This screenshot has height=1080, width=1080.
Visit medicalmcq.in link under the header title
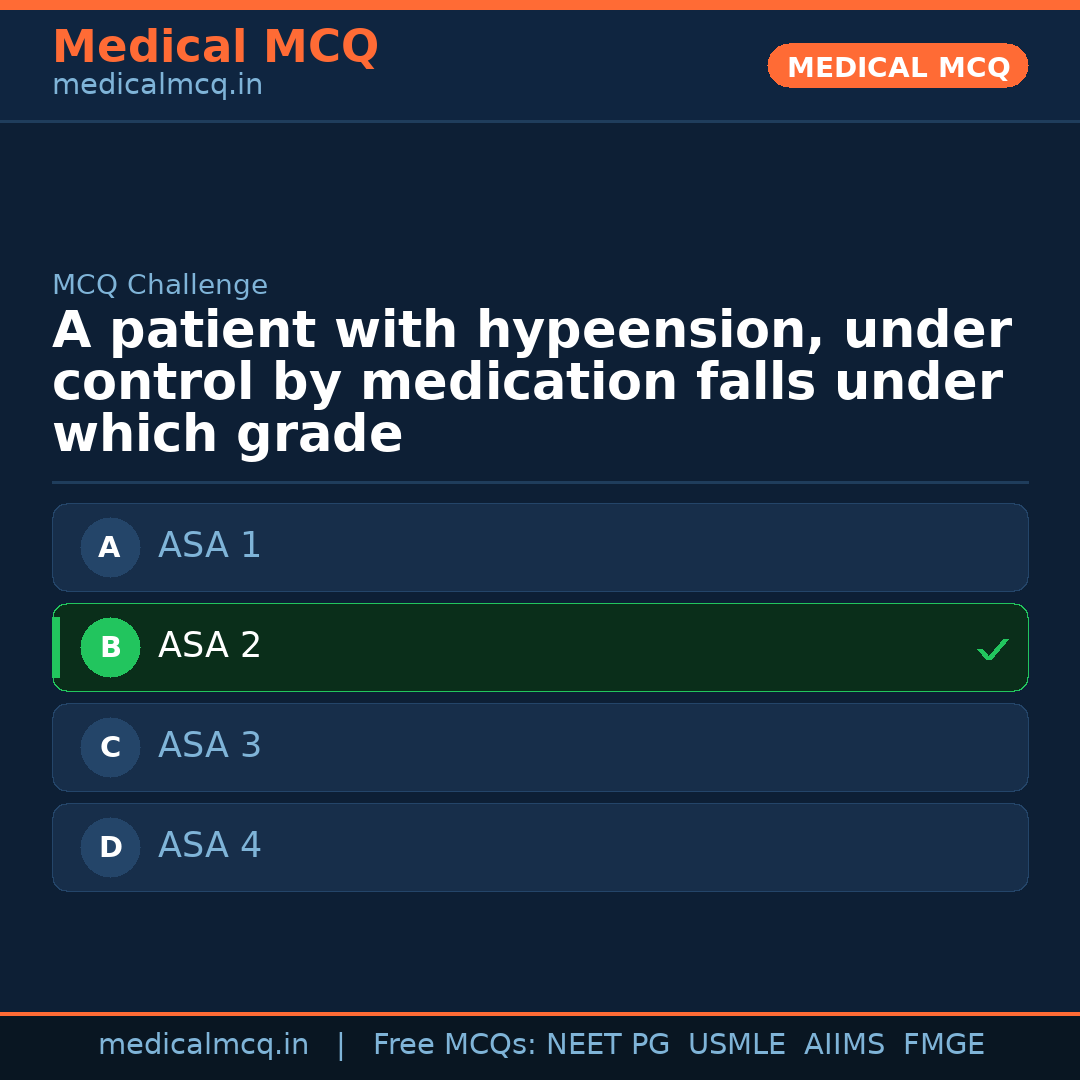click(157, 86)
